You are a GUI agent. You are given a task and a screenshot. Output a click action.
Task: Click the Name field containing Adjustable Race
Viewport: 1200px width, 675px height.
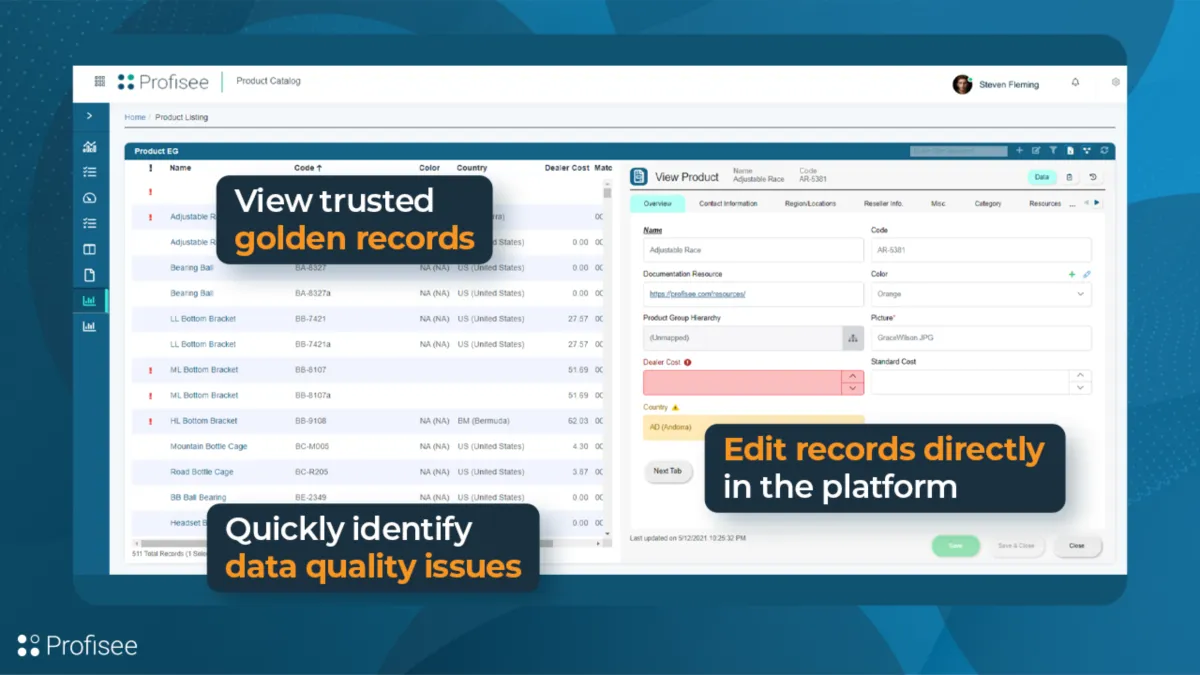point(753,250)
